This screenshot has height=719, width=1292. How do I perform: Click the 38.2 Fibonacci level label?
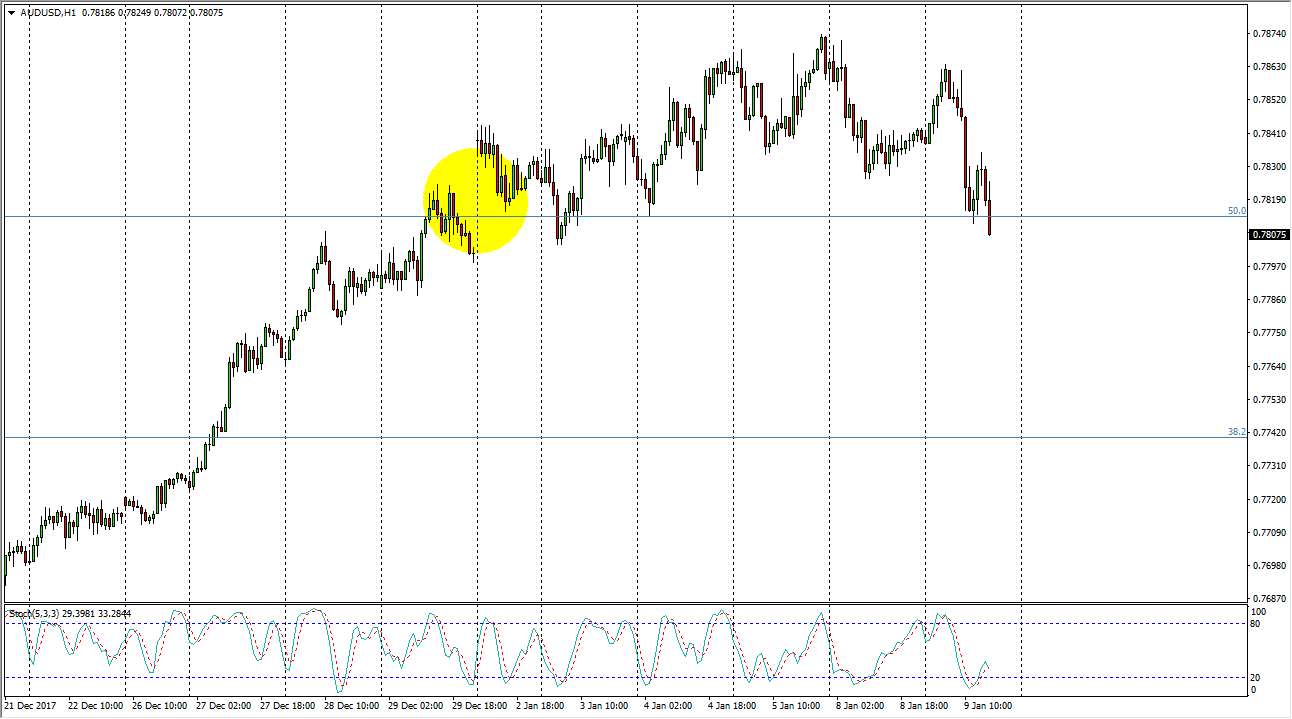coord(1236,432)
